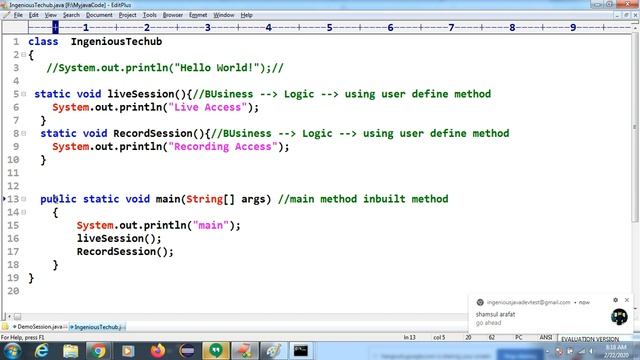Click the volume icon in system tray

[x=591, y=351]
